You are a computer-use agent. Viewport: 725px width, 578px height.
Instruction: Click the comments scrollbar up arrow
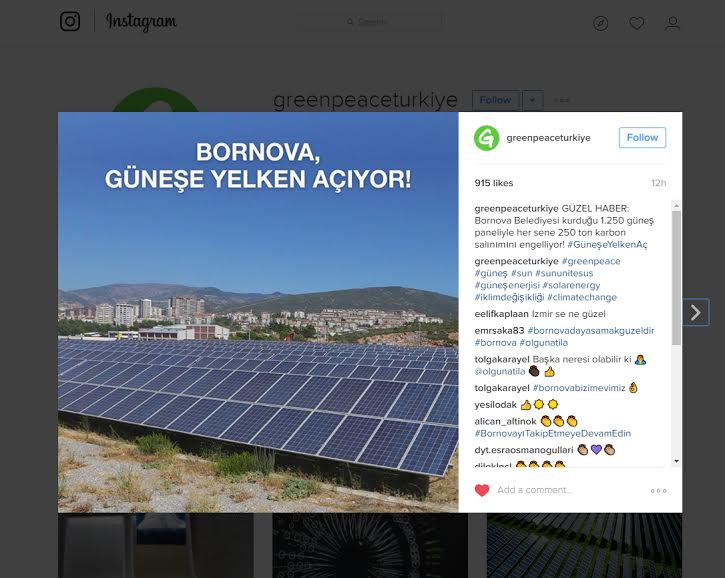tap(676, 205)
